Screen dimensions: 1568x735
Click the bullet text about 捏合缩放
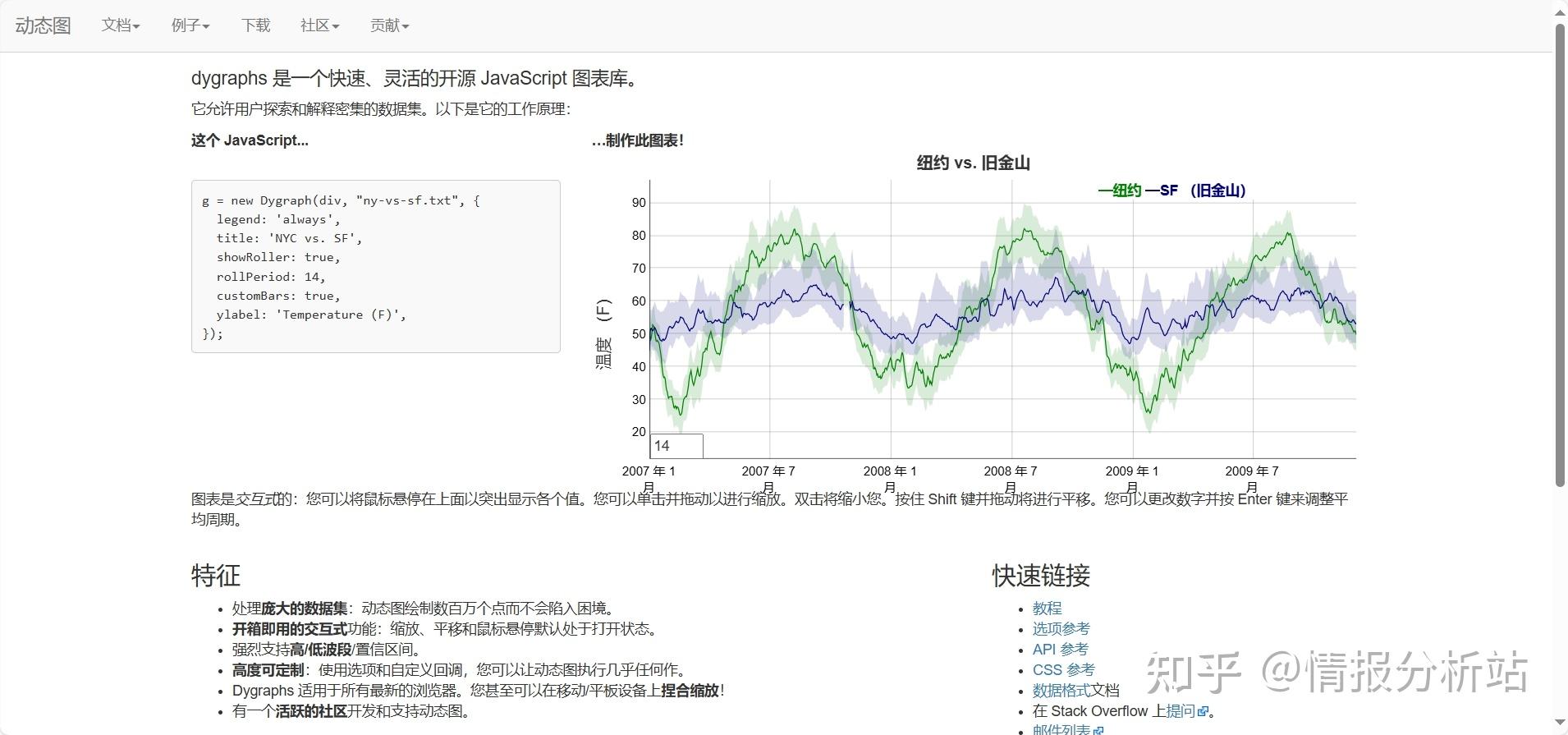(479, 691)
